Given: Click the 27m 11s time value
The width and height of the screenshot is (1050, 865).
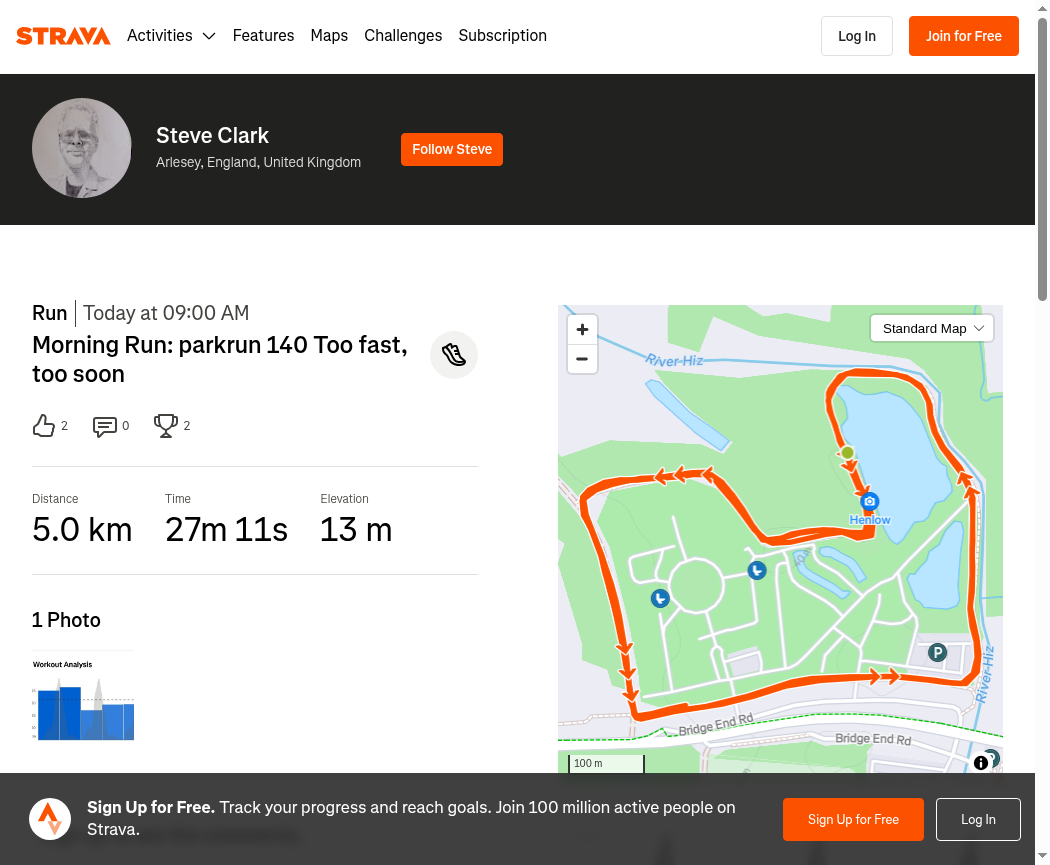Looking at the screenshot, I should pos(226,530).
